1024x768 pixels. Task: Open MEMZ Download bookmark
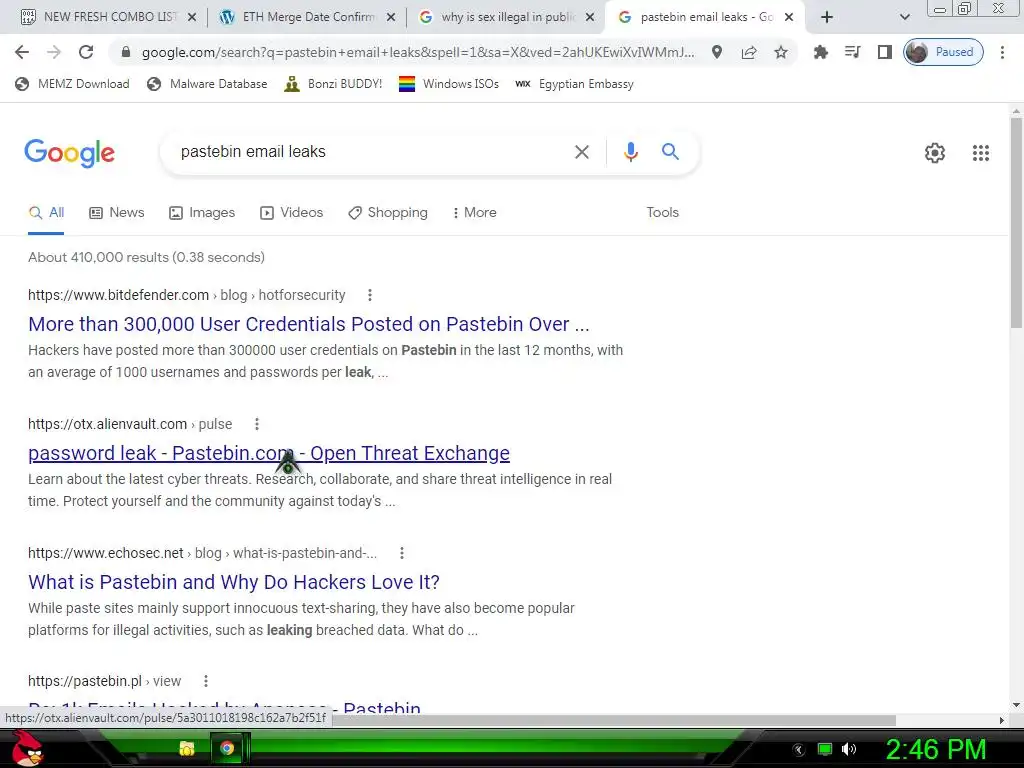(x=72, y=84)
